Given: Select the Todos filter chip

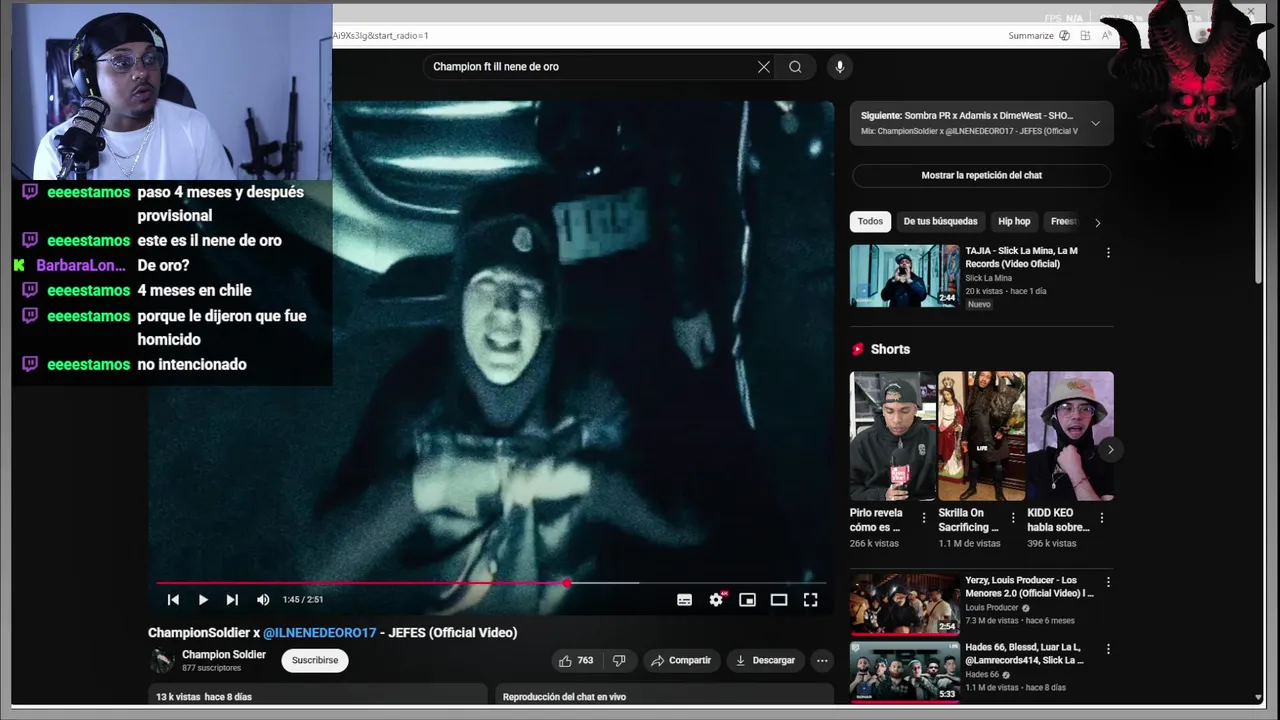Looking at the screenshot, I should tap(870, 221).
